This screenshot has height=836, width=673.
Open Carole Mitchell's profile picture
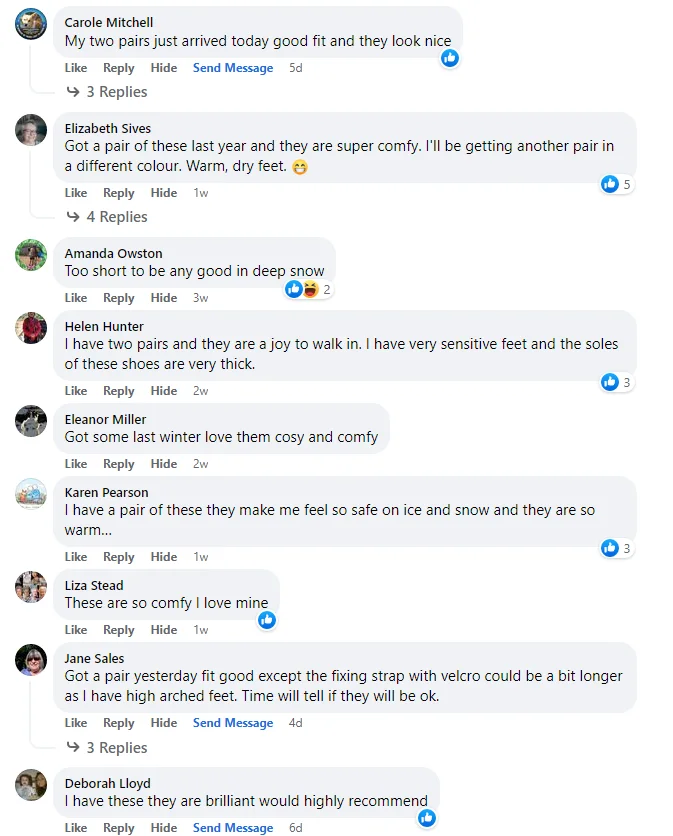point(31,24)
